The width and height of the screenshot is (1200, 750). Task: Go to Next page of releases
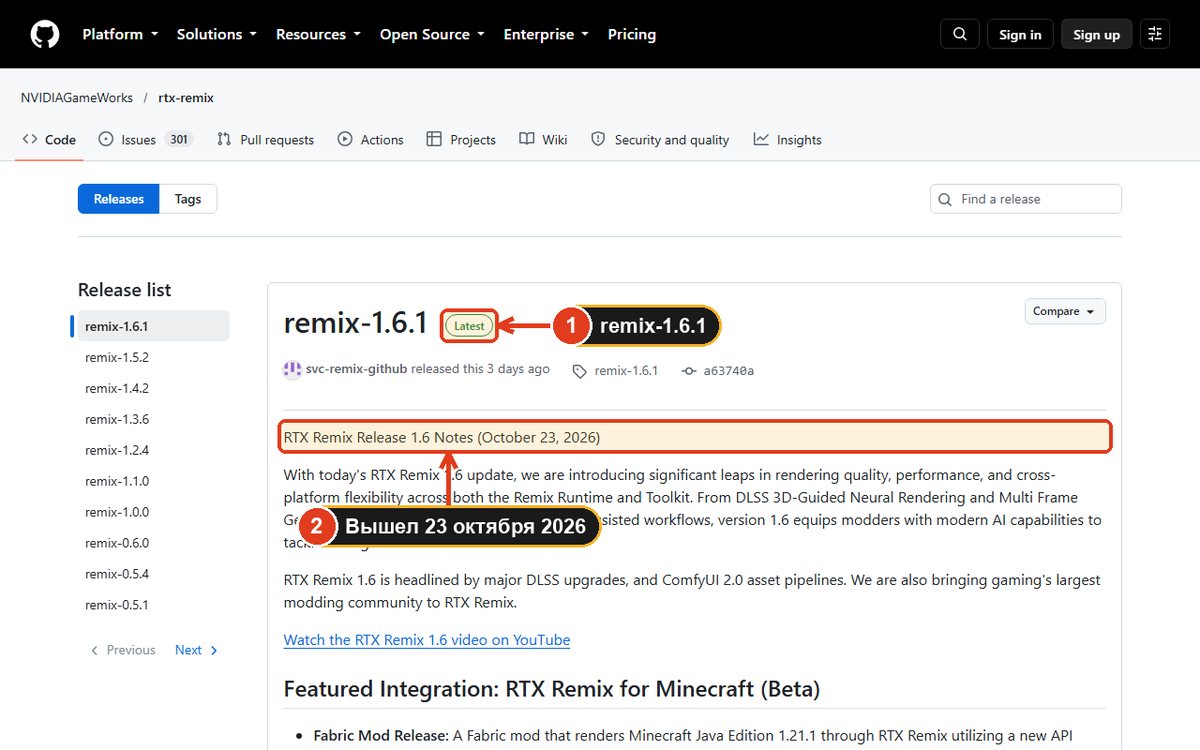[x=196, y=650]
